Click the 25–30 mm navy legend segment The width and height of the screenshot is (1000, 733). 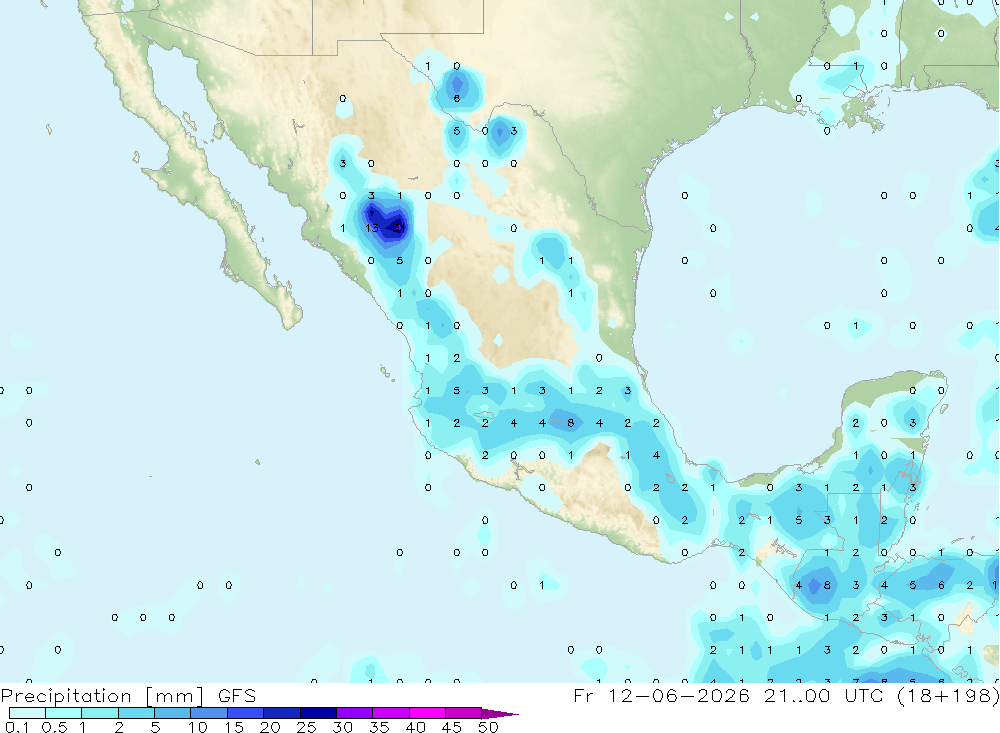click(x=318, y=713)
